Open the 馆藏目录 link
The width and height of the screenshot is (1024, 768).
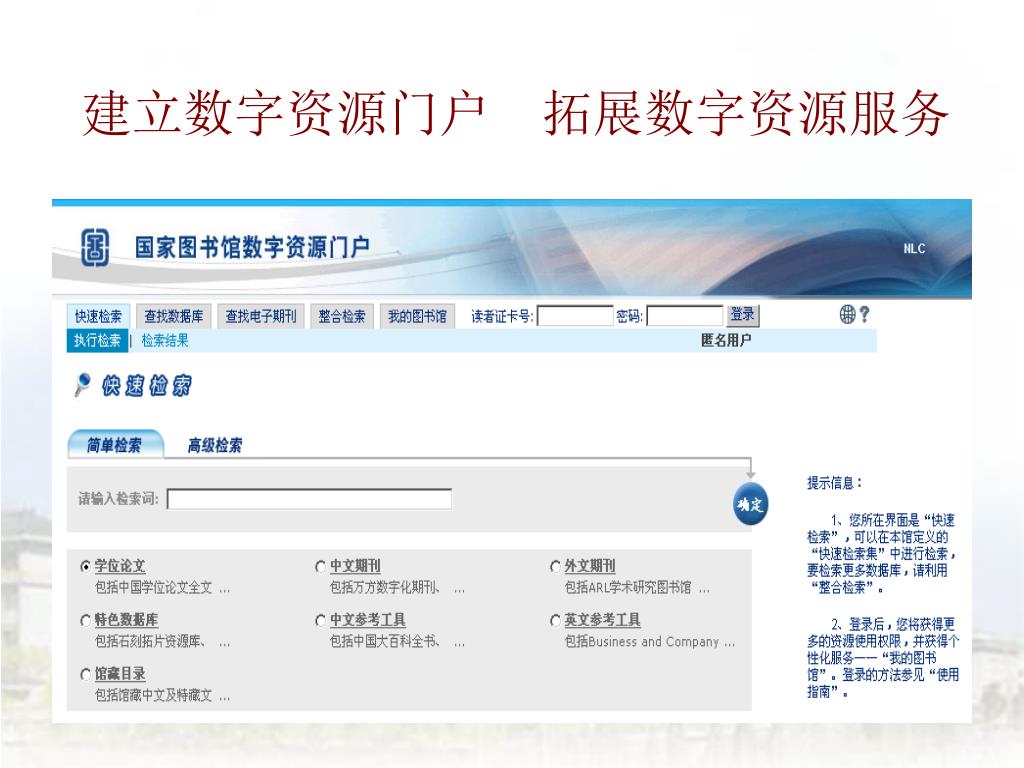120,674
